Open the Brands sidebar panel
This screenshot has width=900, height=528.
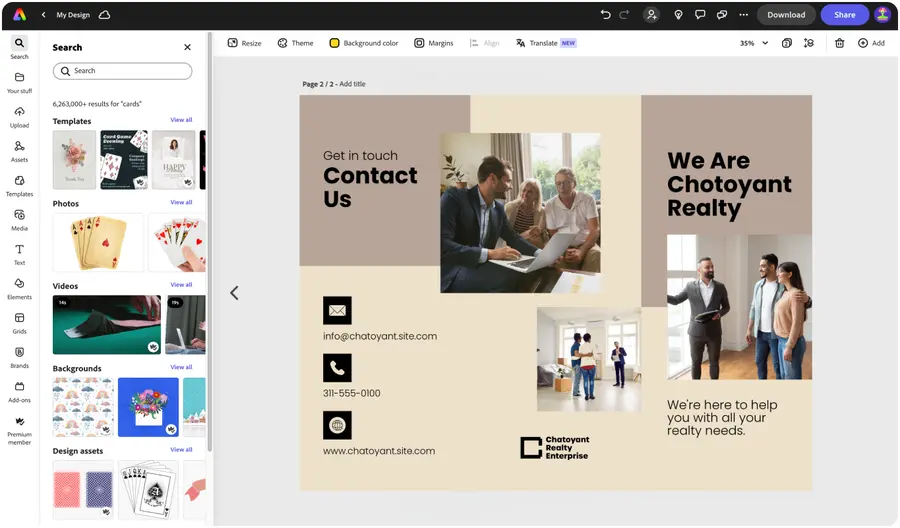click(20, 358)
